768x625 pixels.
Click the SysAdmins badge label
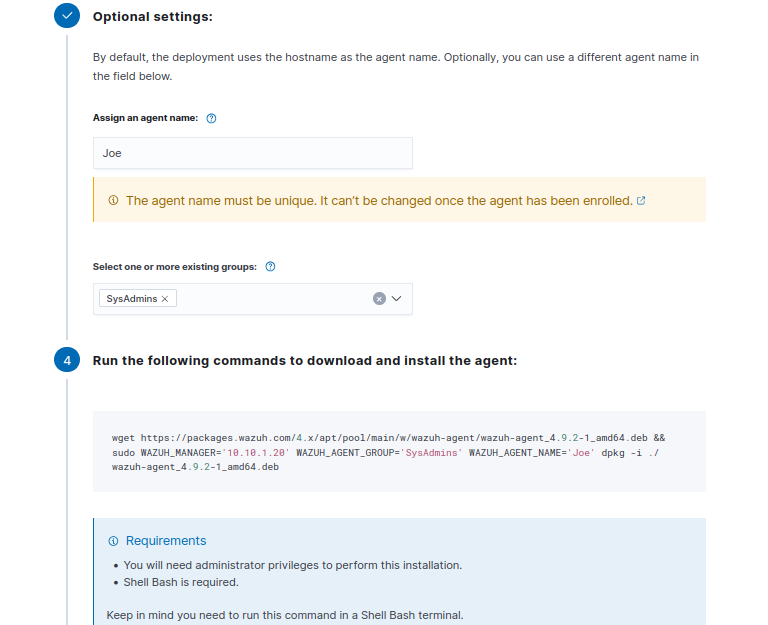[132, 299]
